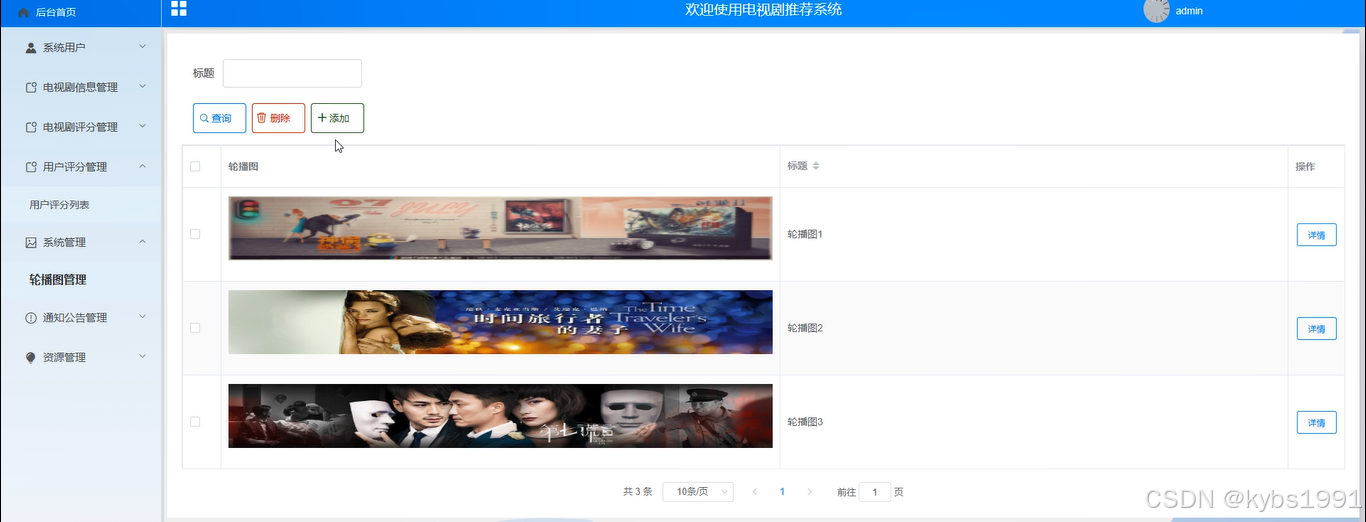Click the 电视剧信息管理 sidebar icon
Viewport: 1366px width, 522px height.
click(31, 87)
